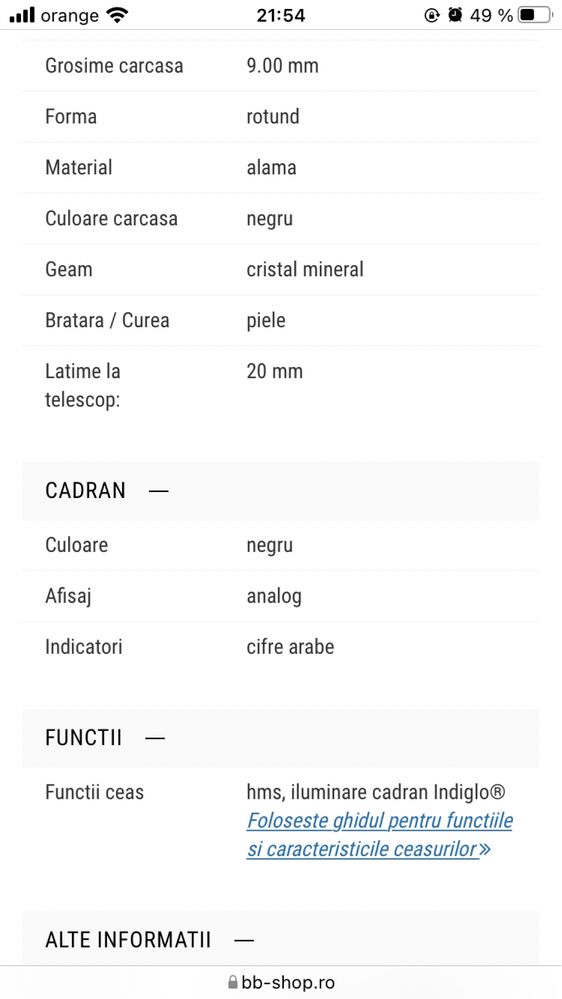Click the dash next to CADRAN heading
This screenshot has height=999, width=562.
pyautogui.click(x=159, y=491)
